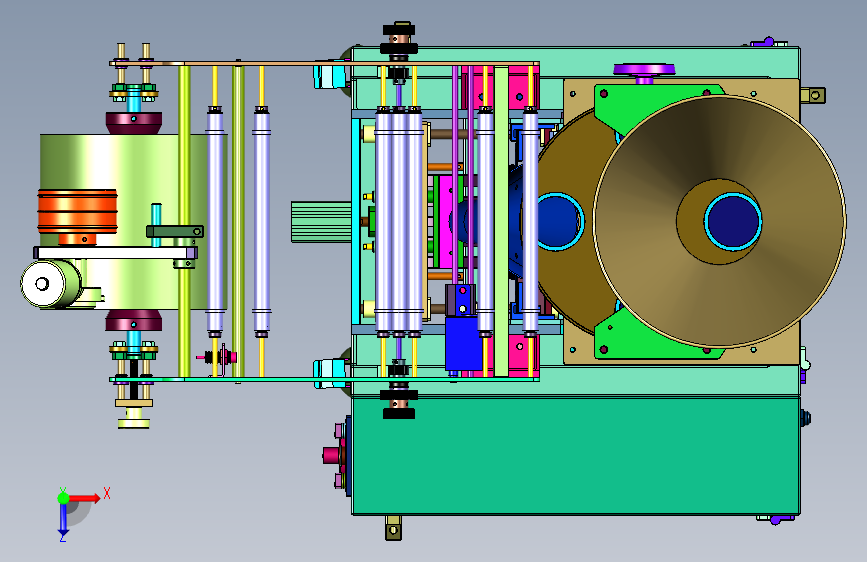Select the triple silver roller group
Viewport: 867px width, 562px height.
click(x=399, y=221)
